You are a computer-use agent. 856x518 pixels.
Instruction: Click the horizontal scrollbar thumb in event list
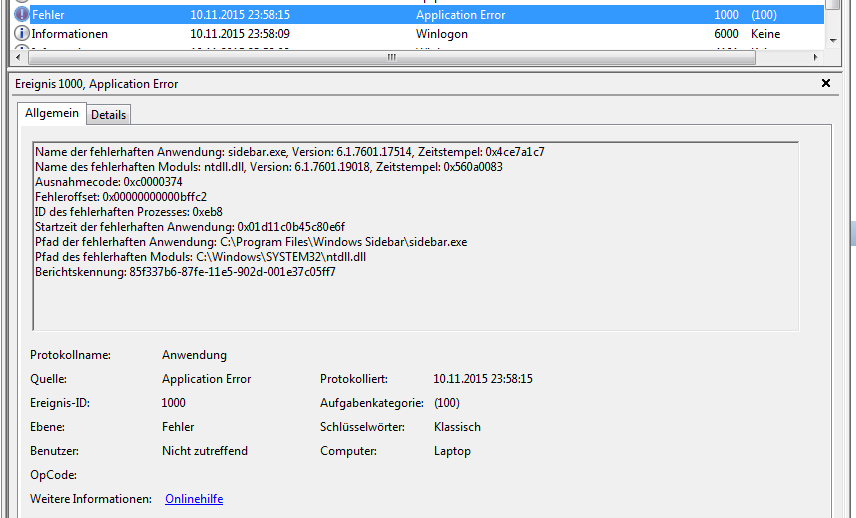[391, 57]
